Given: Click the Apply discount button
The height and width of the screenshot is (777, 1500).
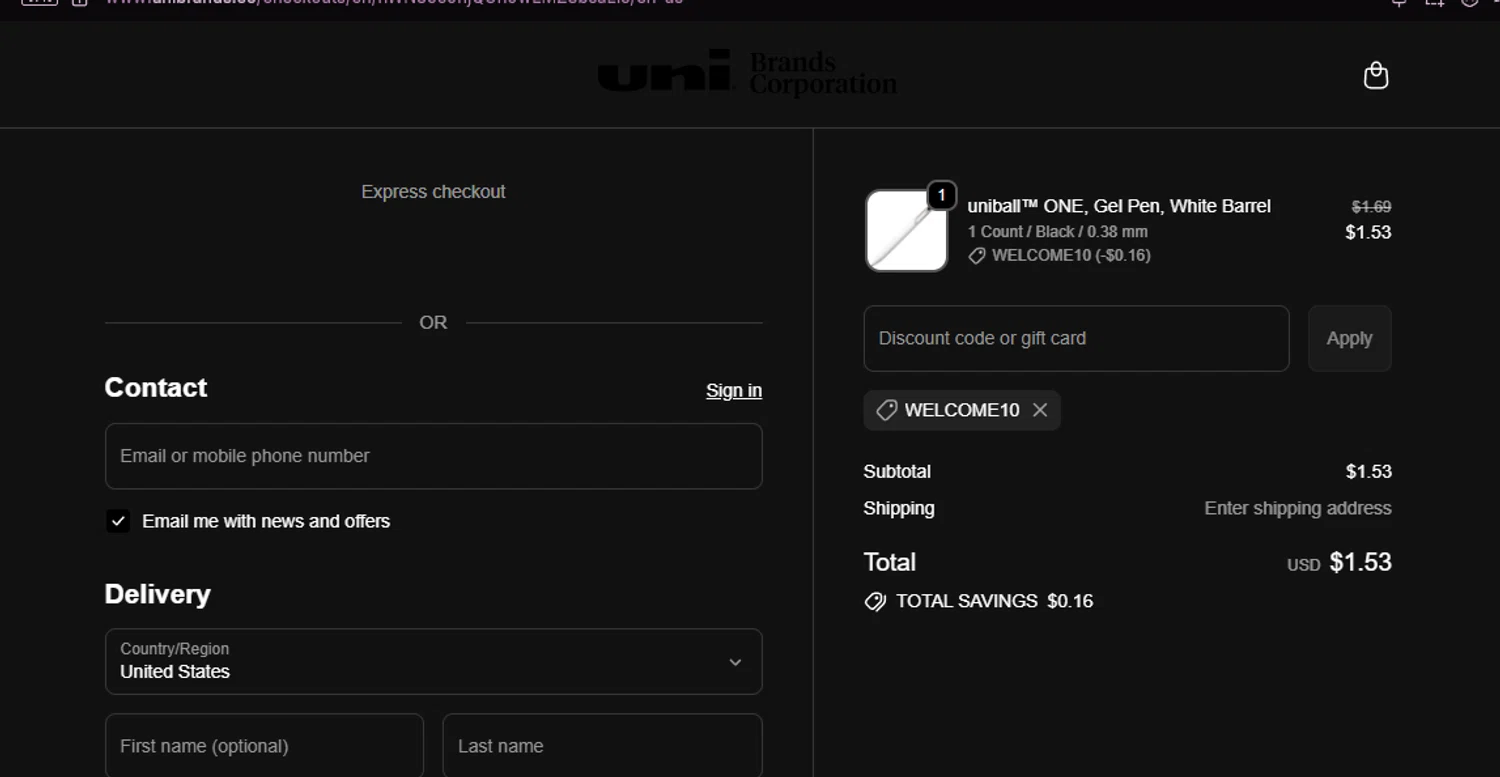Looking at the screenshot, I should [1349, 338].
